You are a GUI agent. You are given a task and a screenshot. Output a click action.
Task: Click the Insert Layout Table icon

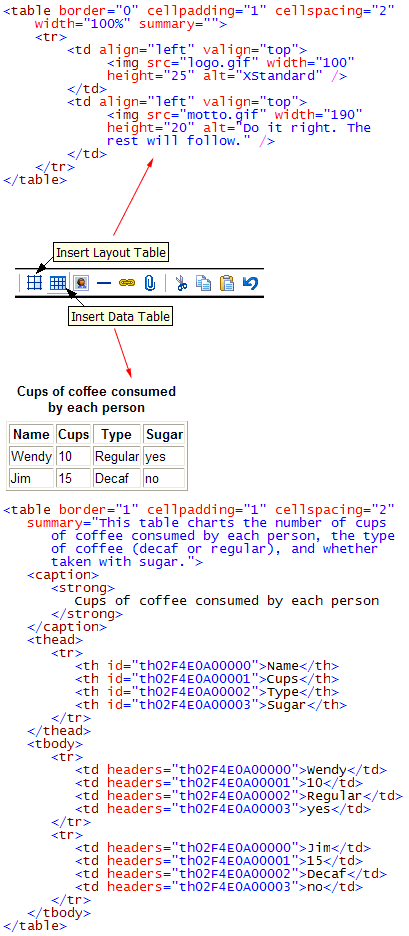tap(35, 282)
